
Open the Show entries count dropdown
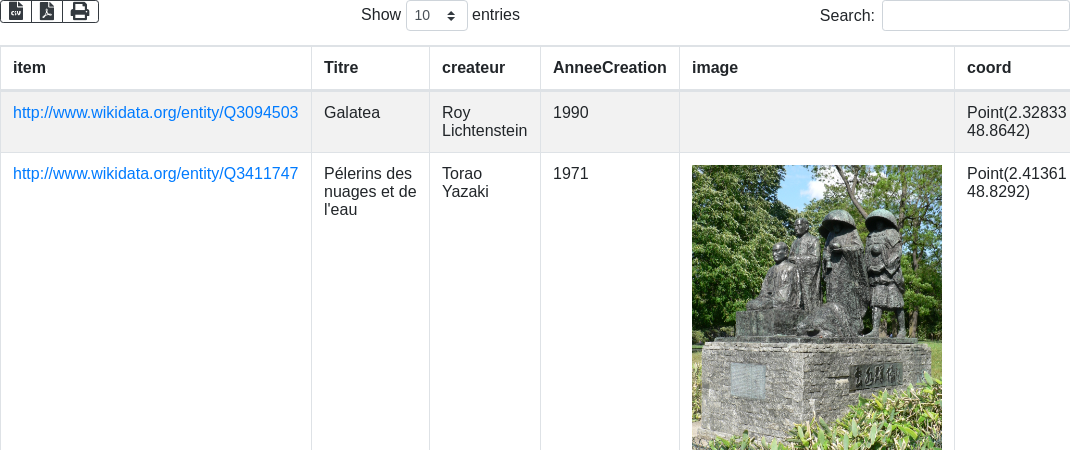tap(436, 15)
